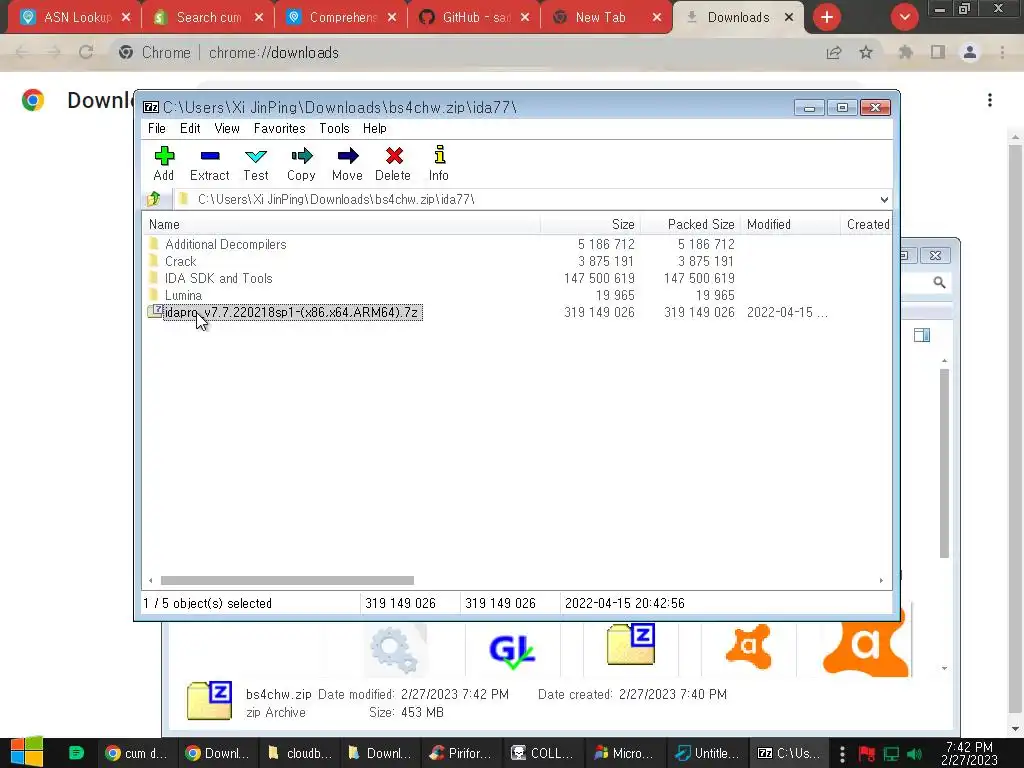Select the gears file thumbnail in Explorer
Viewport: 1024px width, 768px height.
[x=394, y=650]
